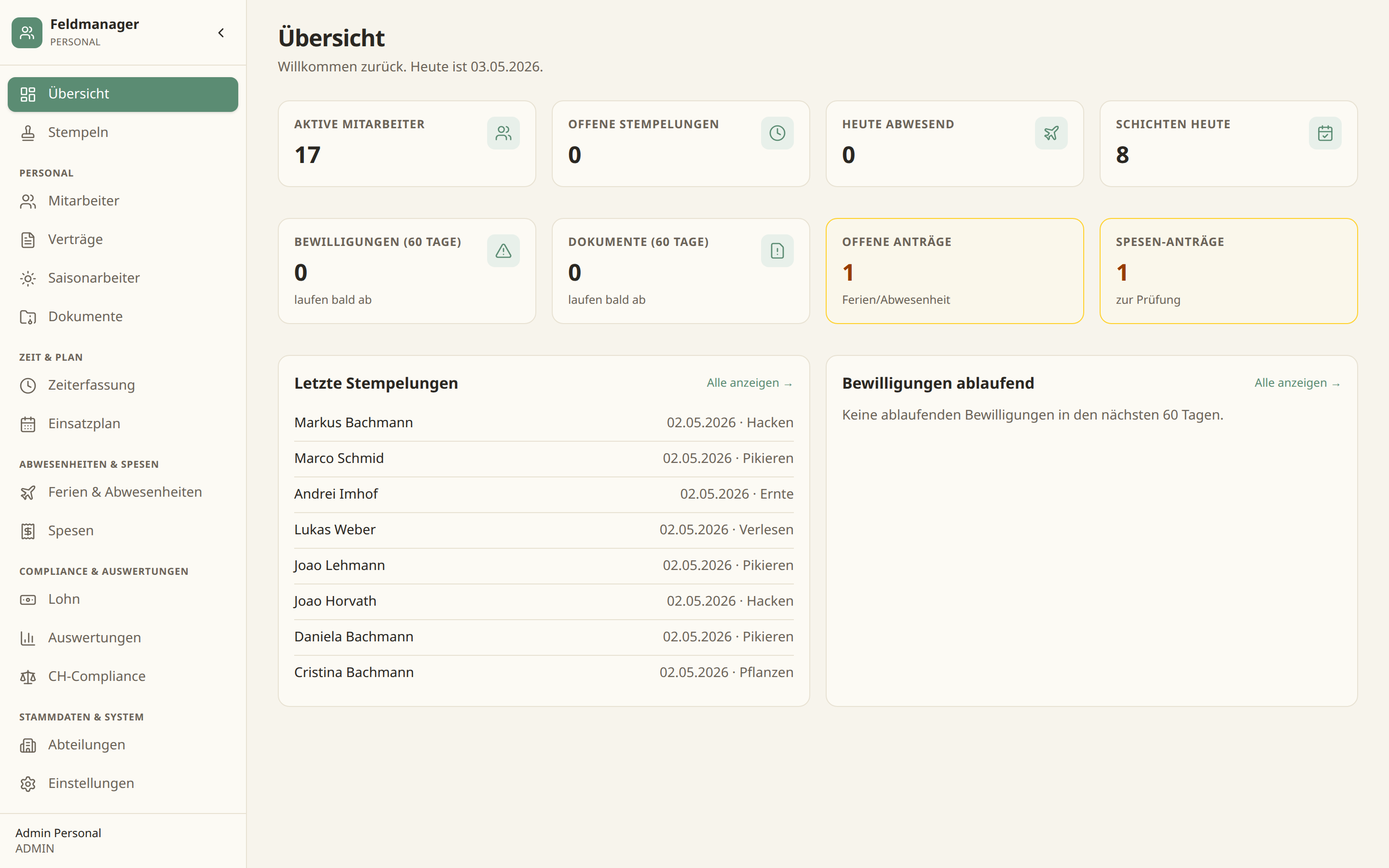This screenshot has width=1389, height=868.
Task: Open Lohn in sidebar
Action: [123, 599]
